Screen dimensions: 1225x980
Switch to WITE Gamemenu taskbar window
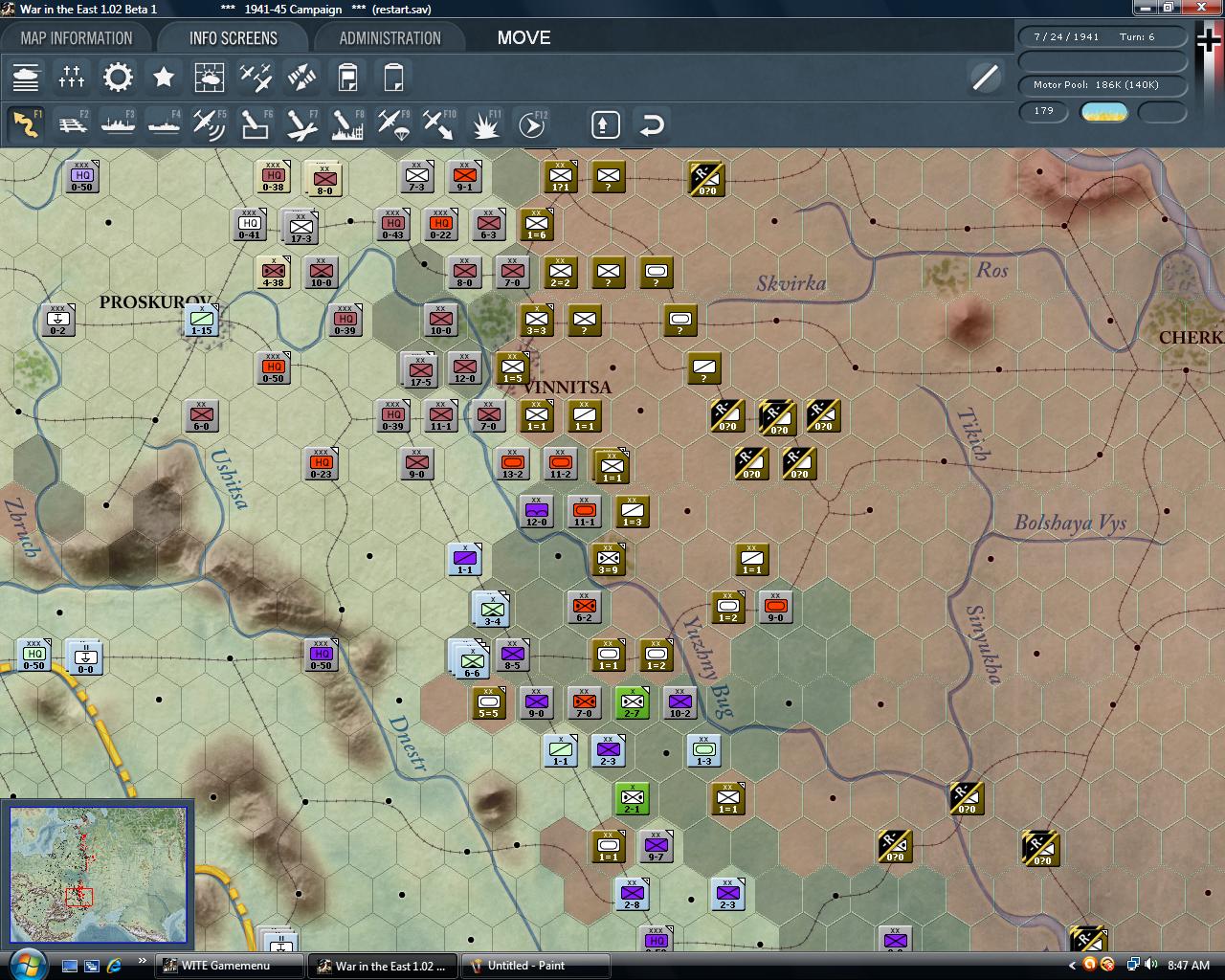pos(230,966)
